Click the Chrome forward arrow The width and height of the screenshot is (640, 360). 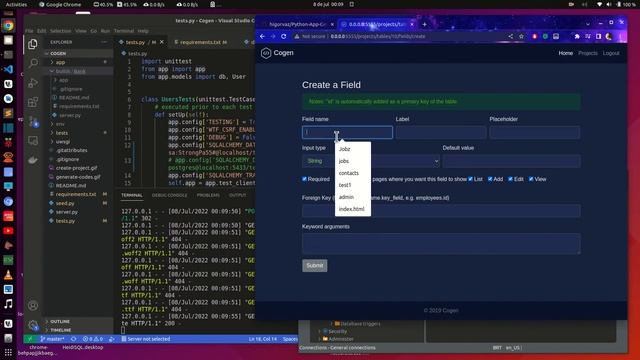(x=273, y=36)
